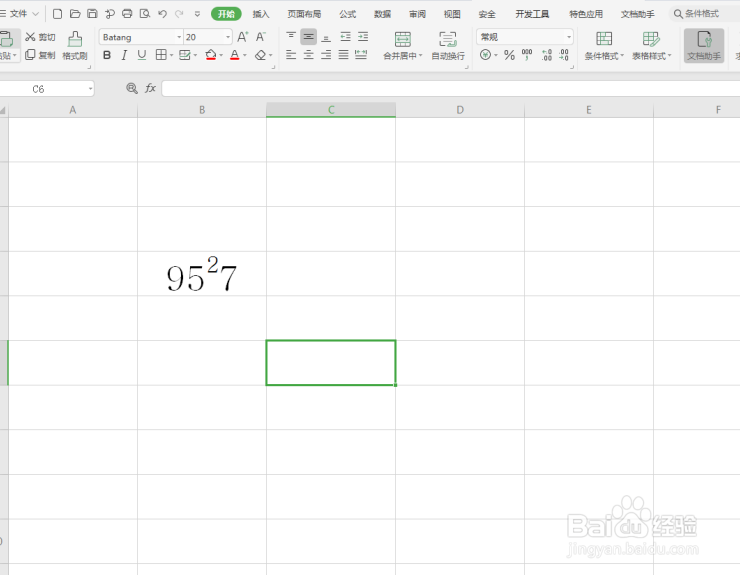Increase font size with A+ icon
The height and width of the screenshot is (575, 740).
(x=243, y=37)
